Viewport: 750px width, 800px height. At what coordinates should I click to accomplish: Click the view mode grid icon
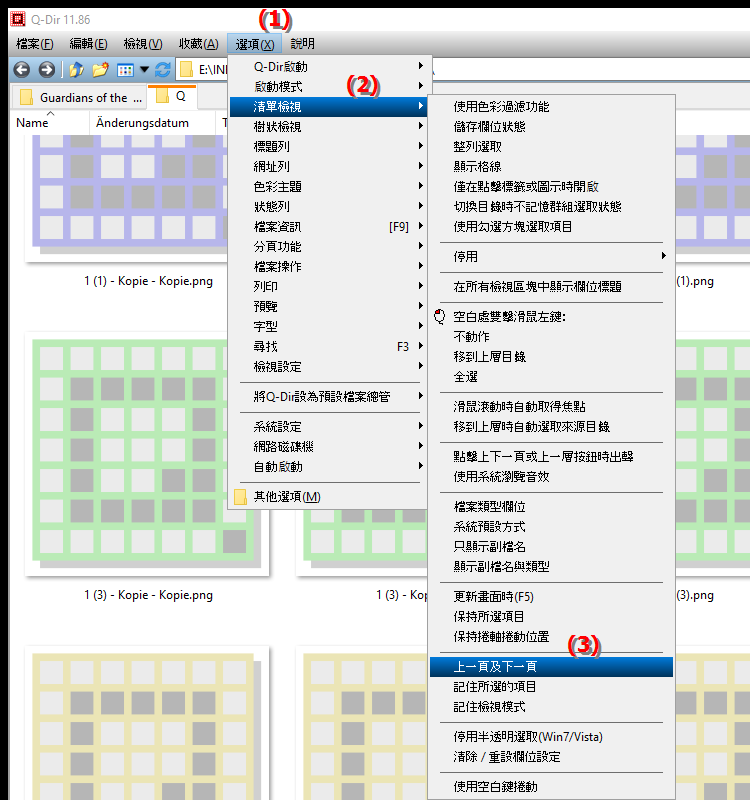[125, 70]
